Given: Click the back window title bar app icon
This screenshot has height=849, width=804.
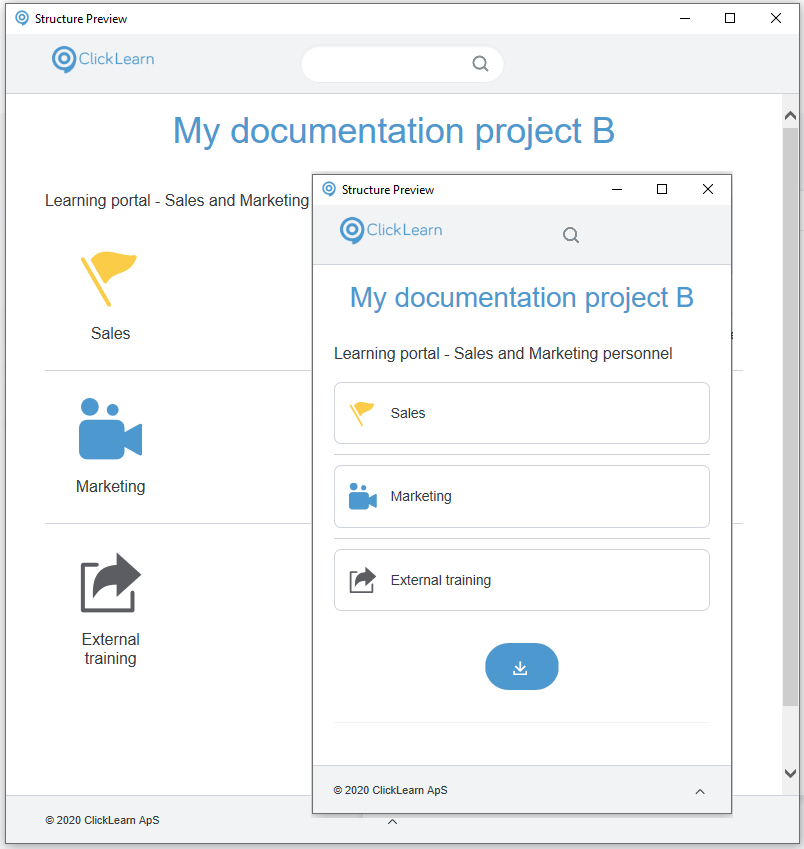Looking at the screenshot, I should [22, 18].
